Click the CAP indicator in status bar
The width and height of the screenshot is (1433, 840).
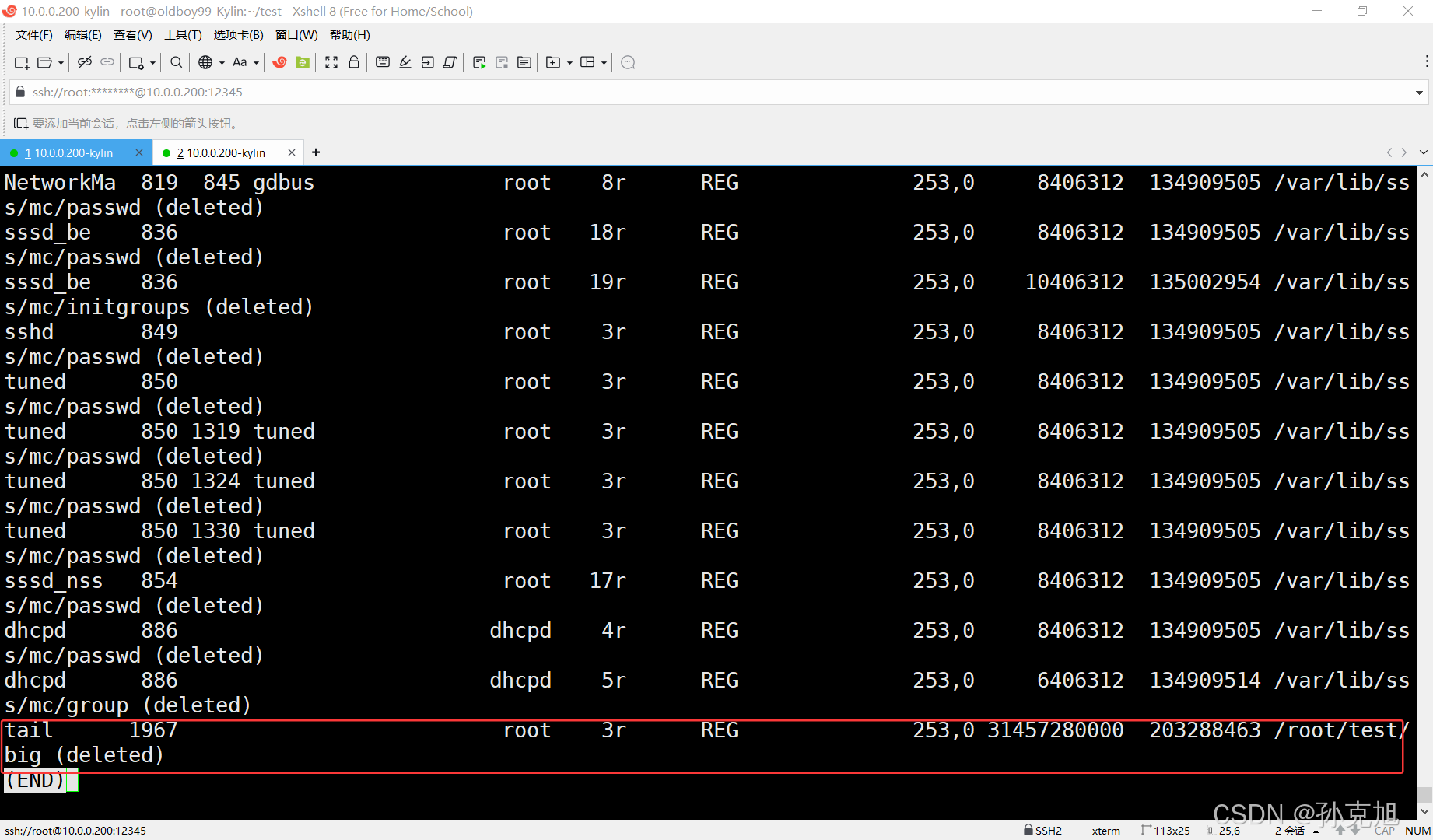1385,831
